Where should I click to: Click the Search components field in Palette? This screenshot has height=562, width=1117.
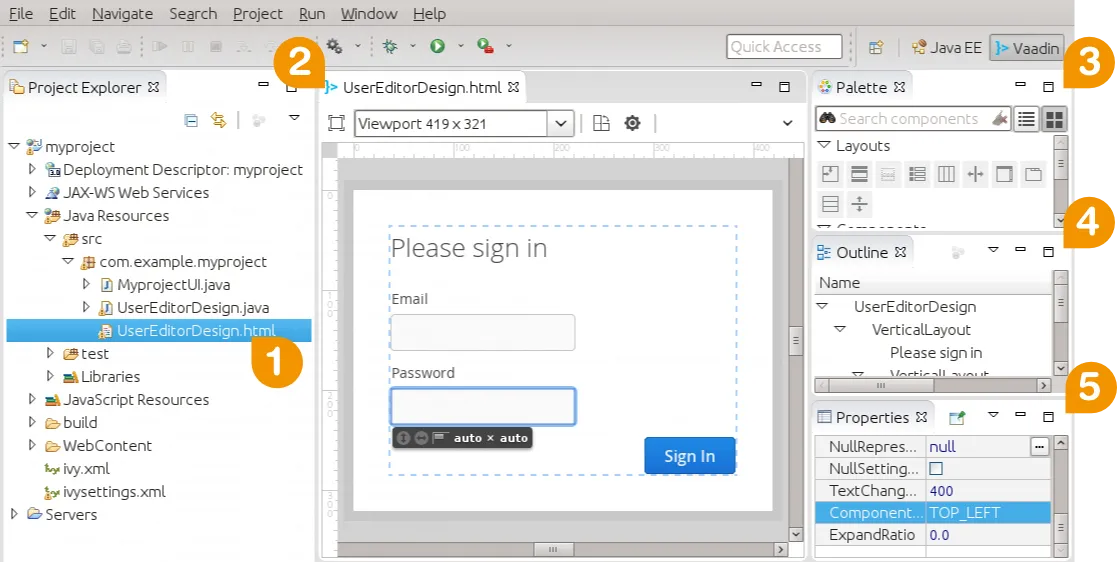pos(914,119)
